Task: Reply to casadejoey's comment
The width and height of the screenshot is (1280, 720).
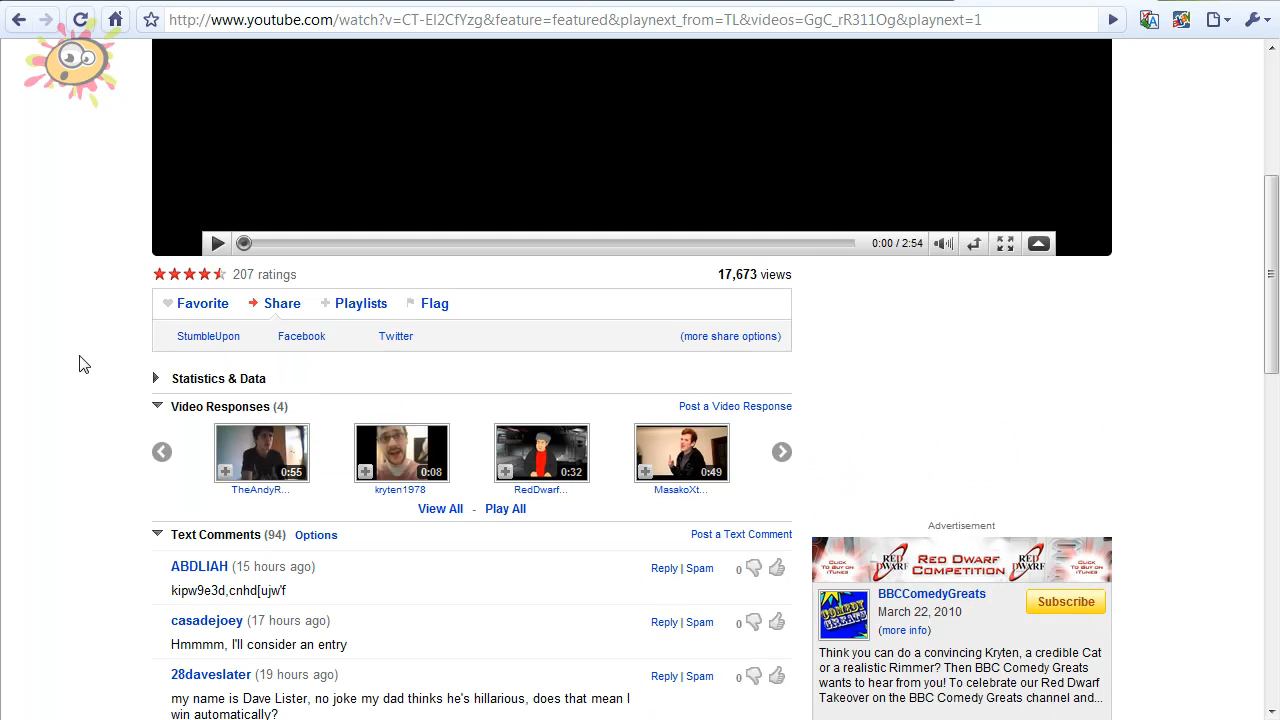Action: (664, 622)
